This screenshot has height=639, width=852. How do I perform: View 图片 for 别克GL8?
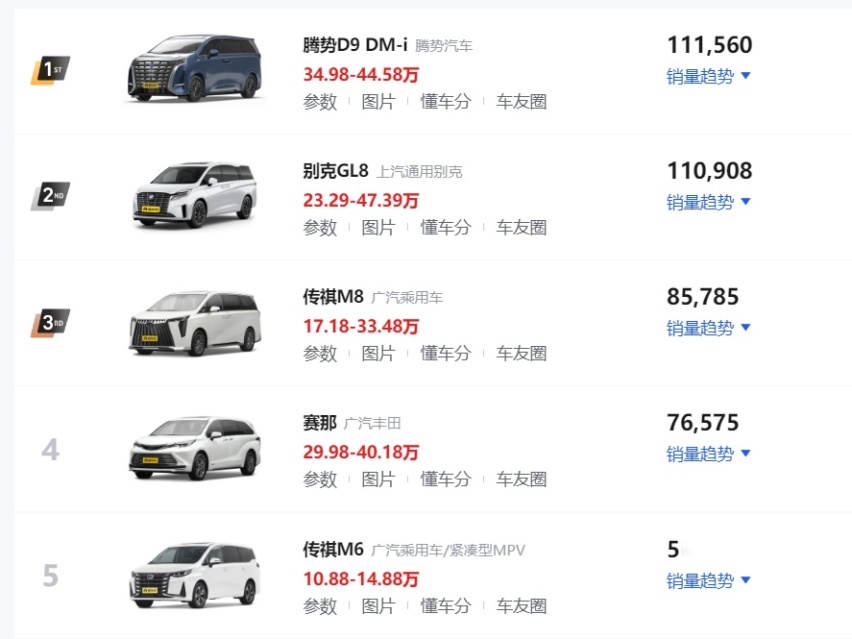pyautogui.click(x=378, y=228)
